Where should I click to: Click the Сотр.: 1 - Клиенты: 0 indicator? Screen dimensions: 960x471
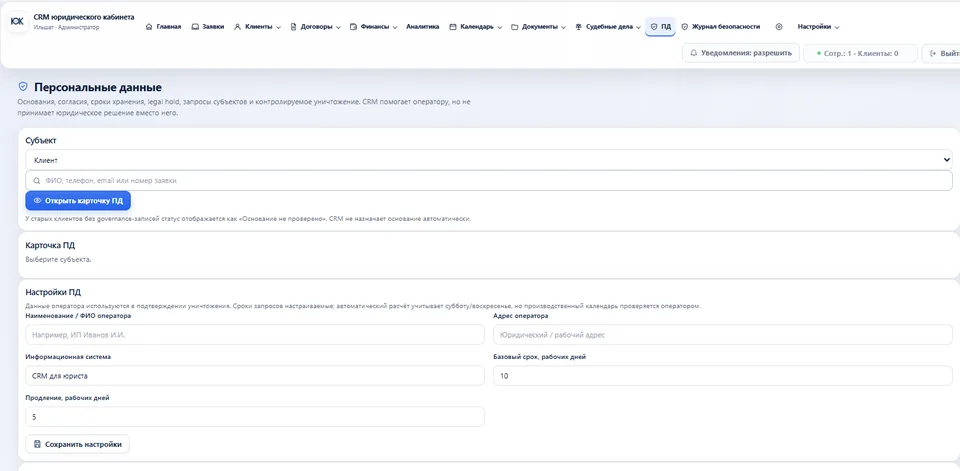coord(860,53)
